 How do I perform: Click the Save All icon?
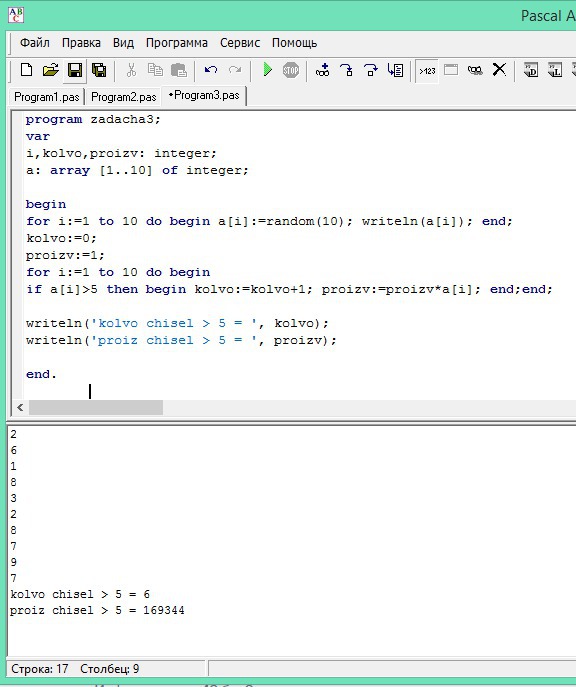click(99, 70)
